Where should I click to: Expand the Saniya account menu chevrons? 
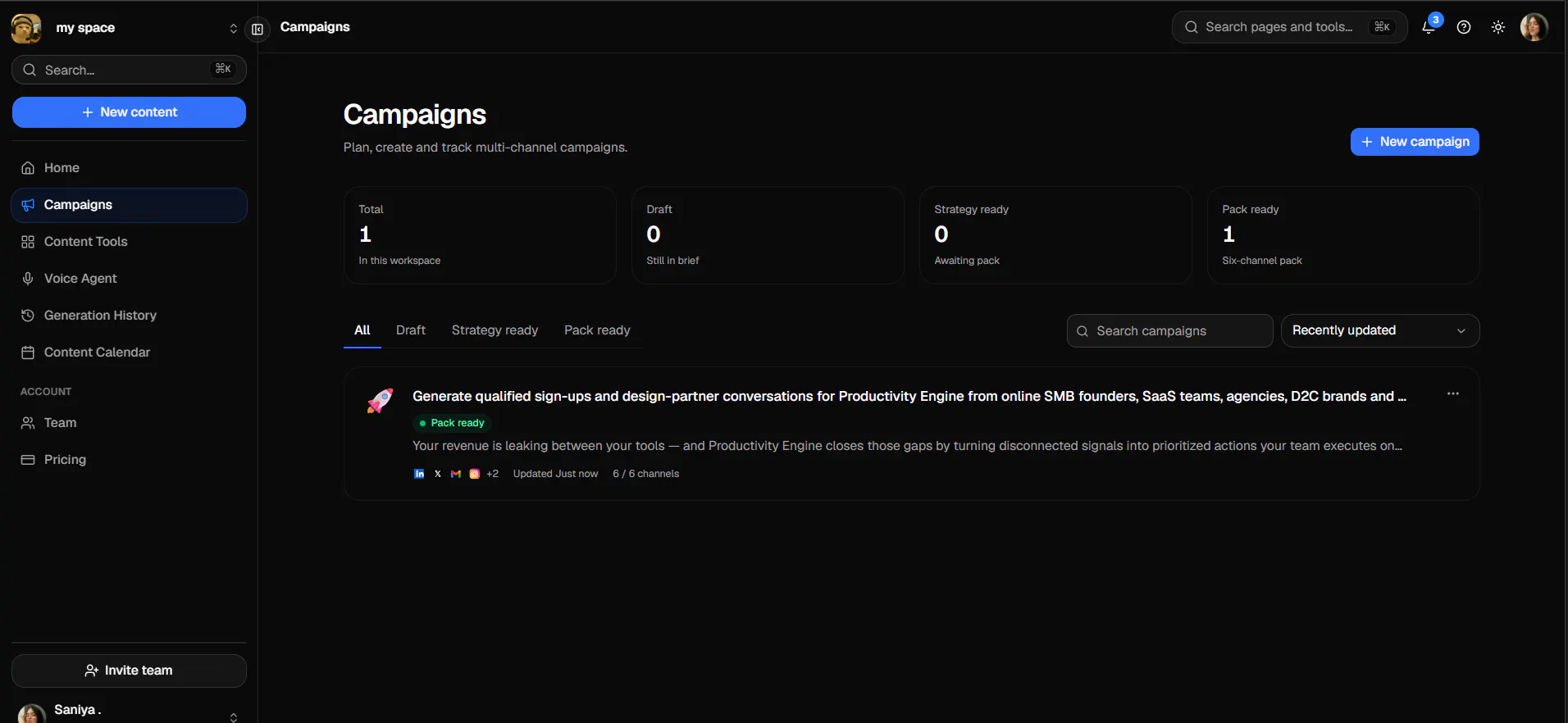(x=234, y=716)
